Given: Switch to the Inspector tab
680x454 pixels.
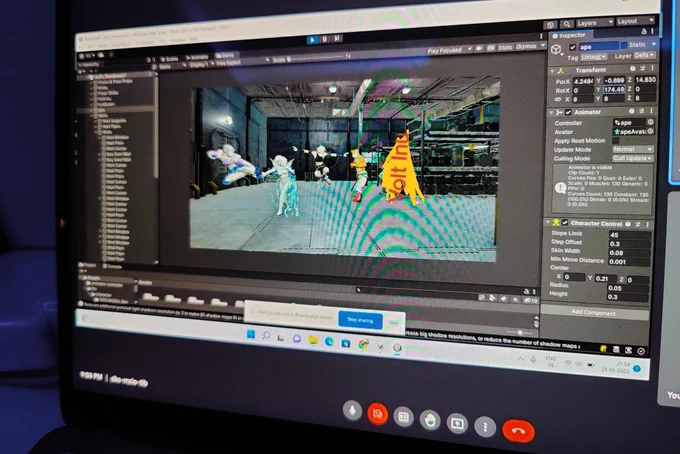Looking at the screenshot, I should click(570, 36).
